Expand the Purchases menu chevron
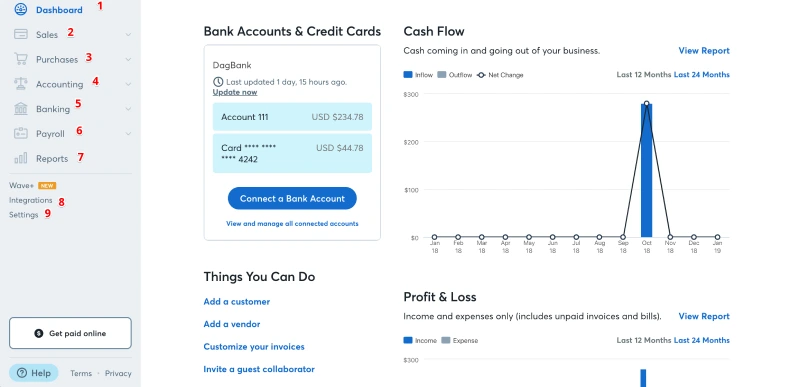Screen dimensions: 800x387 (x=128, y=59)
